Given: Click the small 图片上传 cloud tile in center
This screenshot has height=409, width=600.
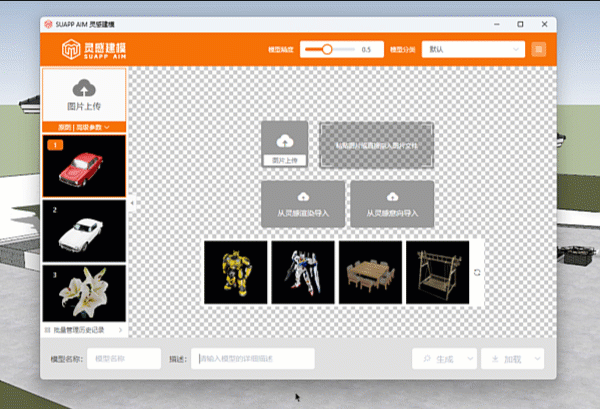Looking at the screenshot, I should point(285,144).
